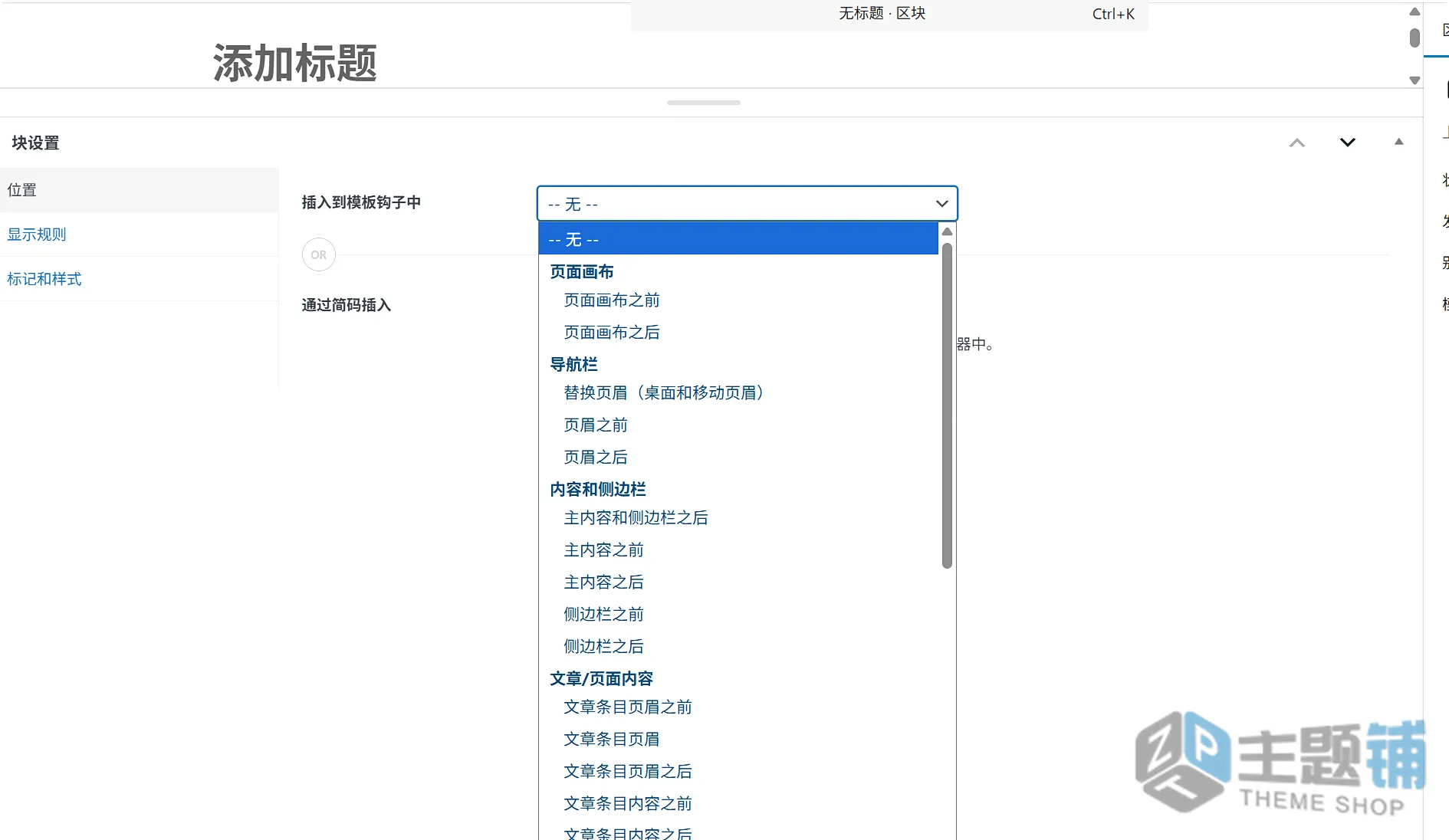
Task: Click the dropdown list scrollbar thumb
Action: pyautogui.click(x=947, y=405)
